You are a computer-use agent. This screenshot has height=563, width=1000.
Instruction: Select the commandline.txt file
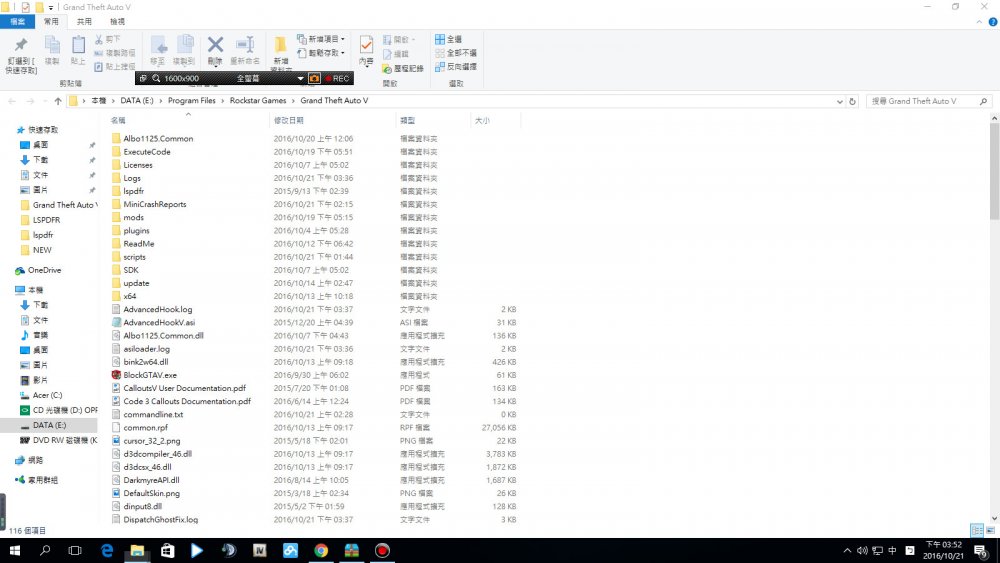coord(153,414)
